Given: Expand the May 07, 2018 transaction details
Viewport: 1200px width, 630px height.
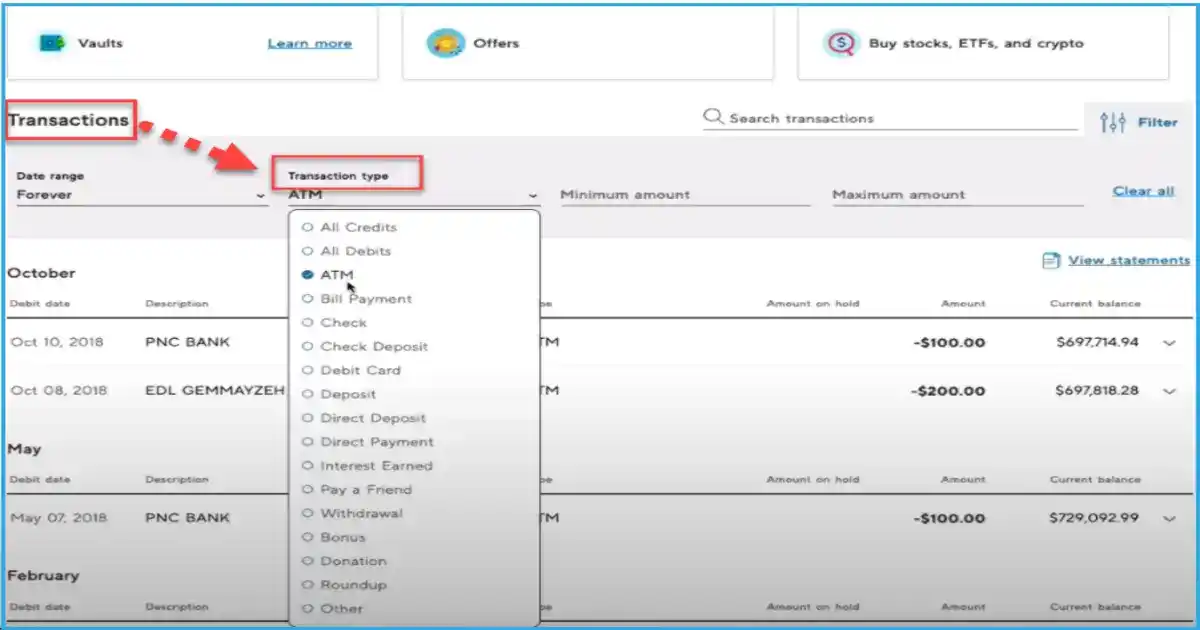Looking at the screenshot, I should [1169, 518].
